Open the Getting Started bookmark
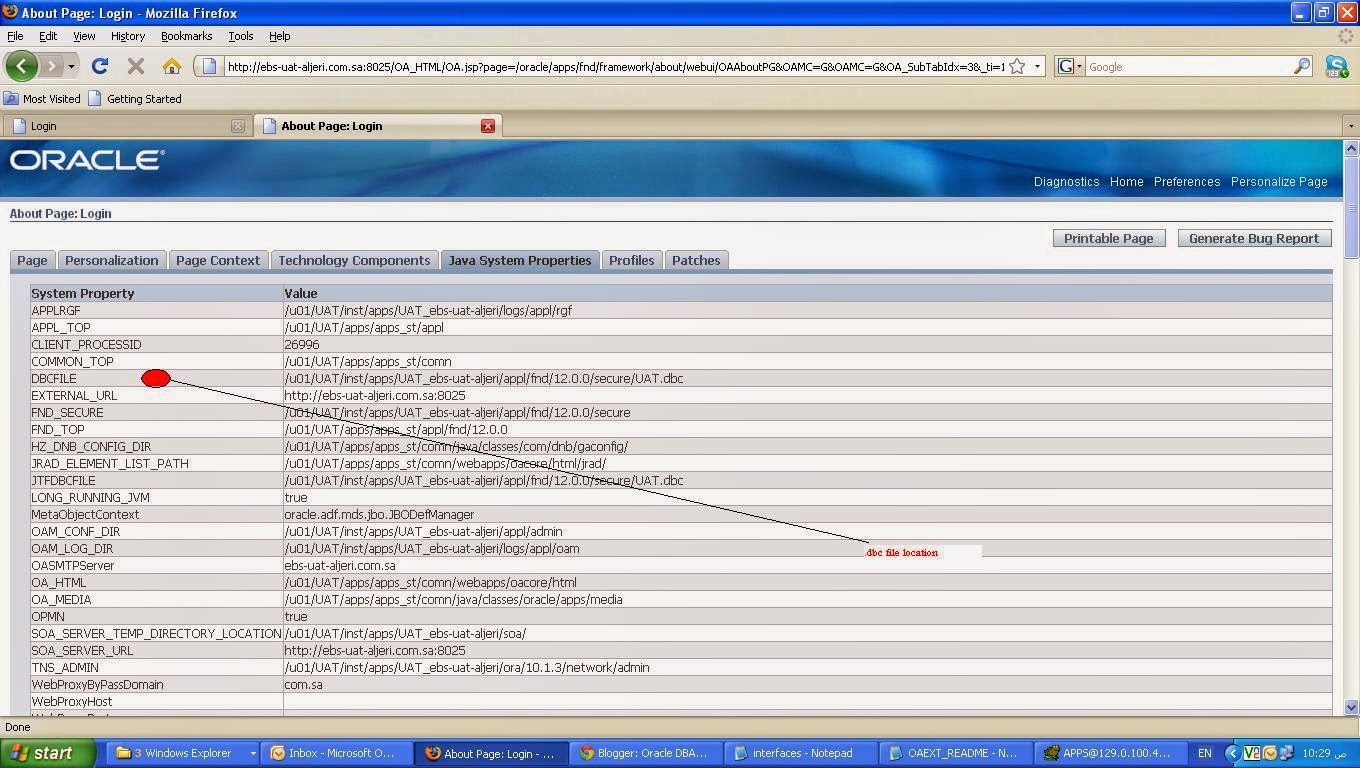Viewport: 1360px width, 768px height. tap(145, 98)
